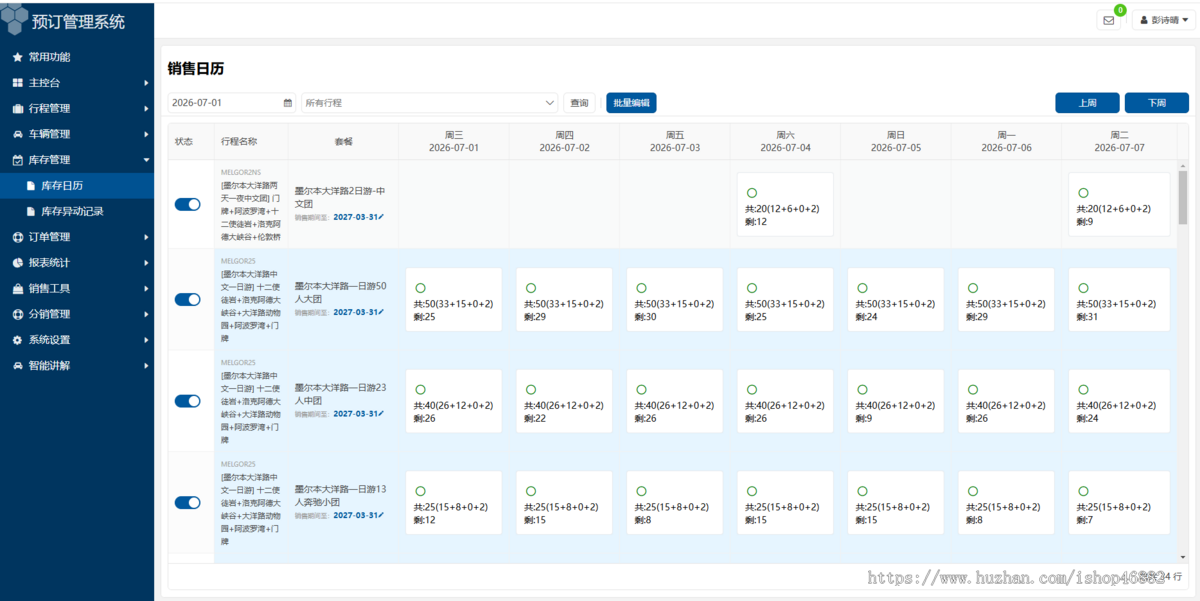This screenshot has height=601, width=1200.
Task: Open the calendar picker icon in date field
Action: coord(288,103)
